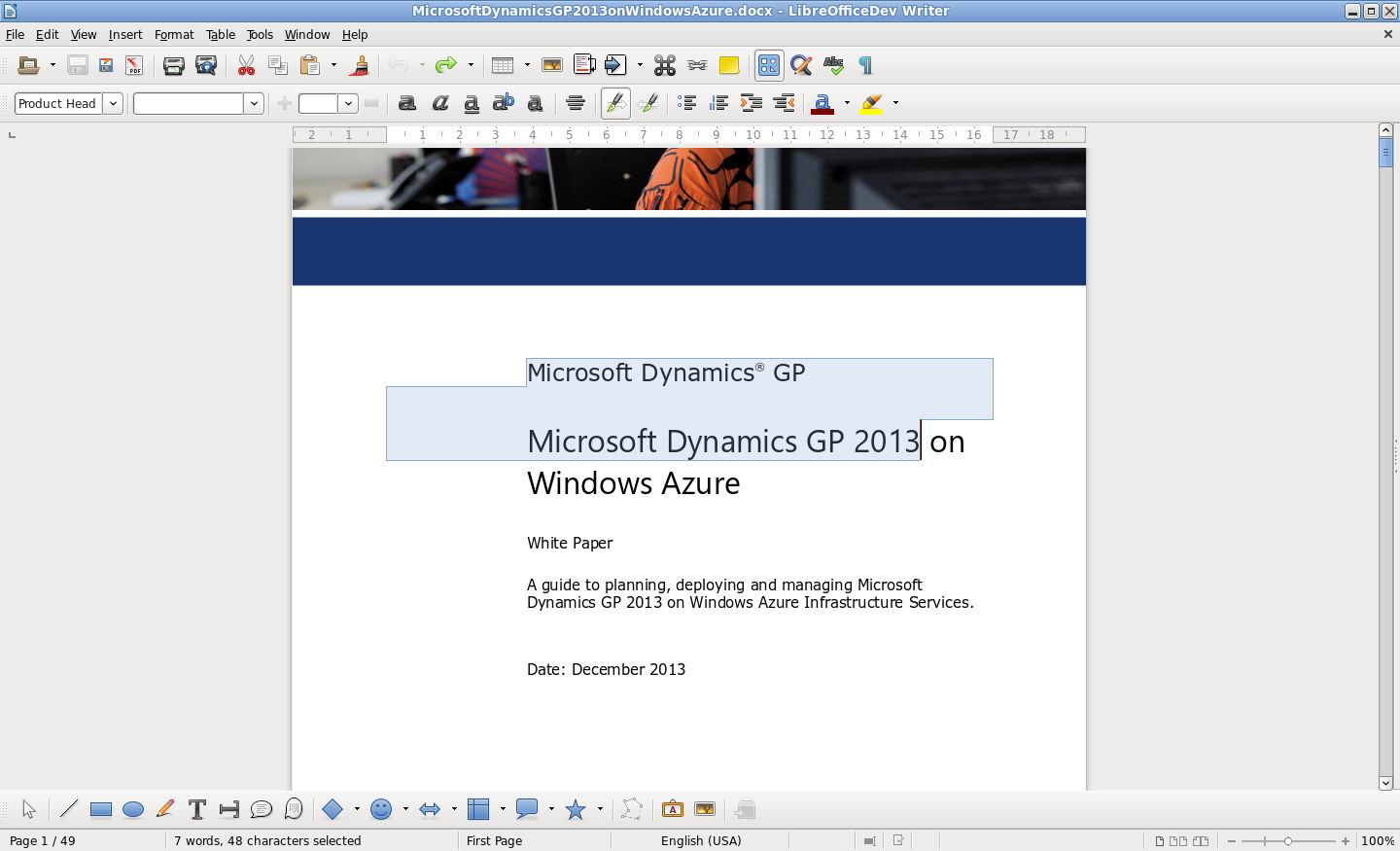Open the font size dropdown list
This screenshot has height=851, width=1400.
(x=348, y=103)
